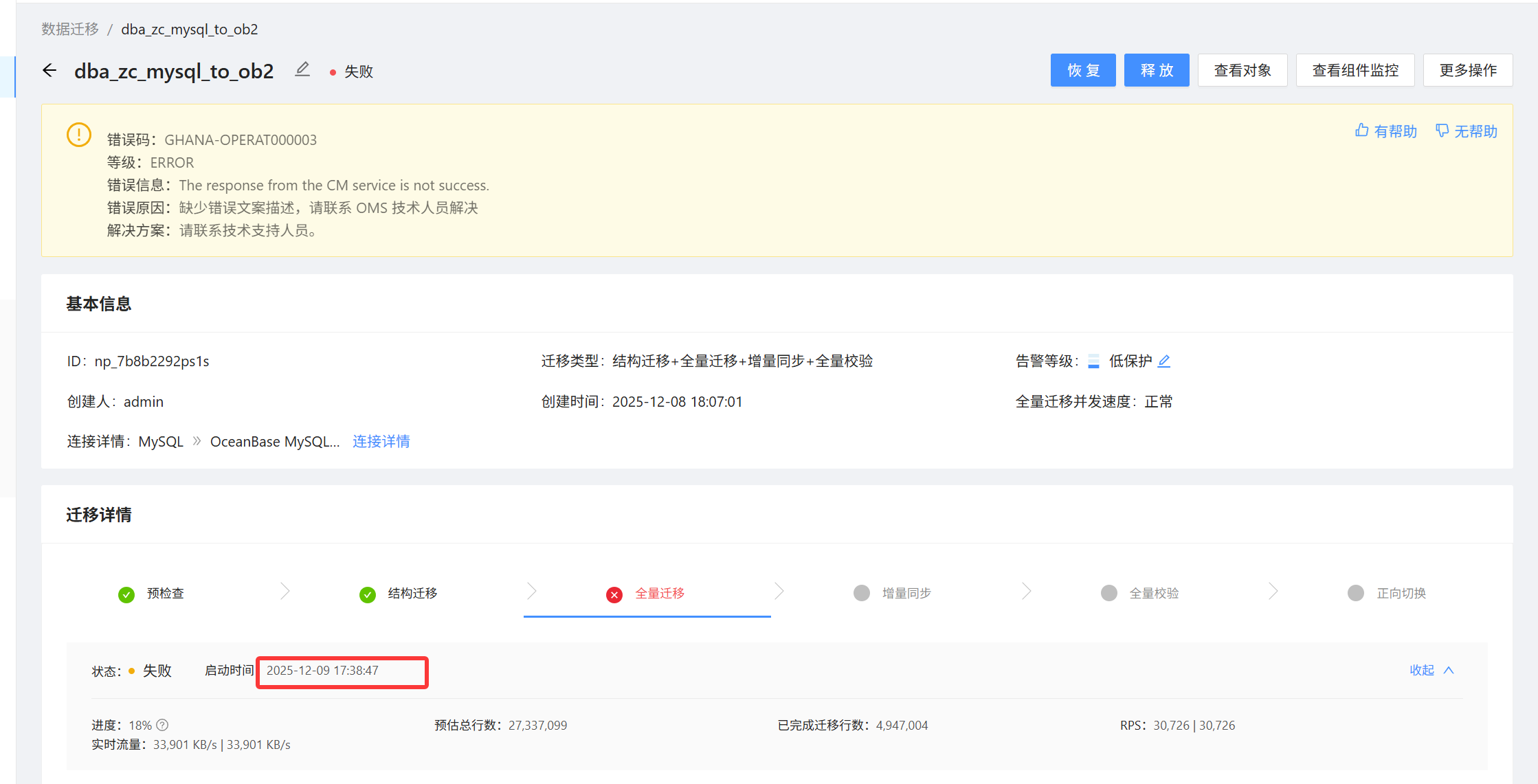The height and width of the screenshot is (784, 1538).
Task: Click the progress help question mark icon
Action: click(x=162, y=726)
